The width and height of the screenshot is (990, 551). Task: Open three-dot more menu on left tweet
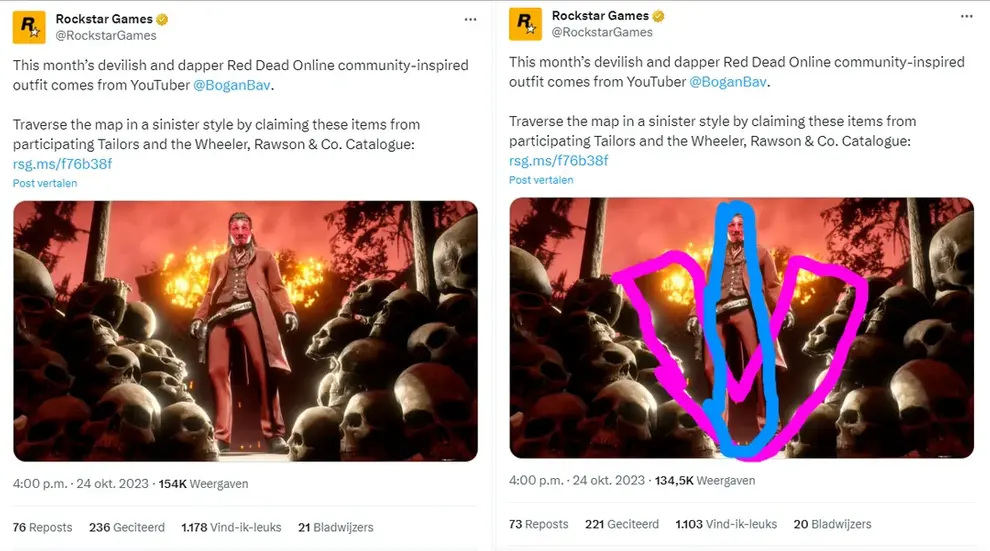[470, 20]
